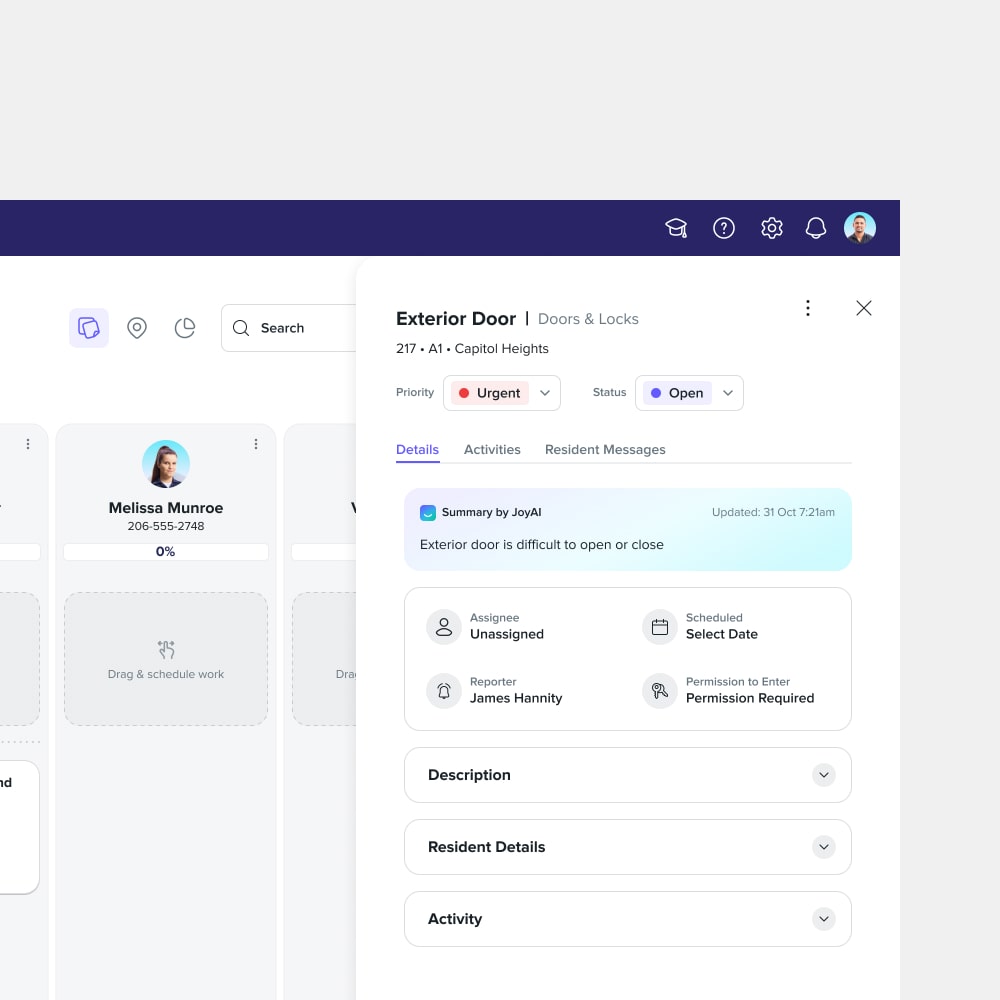Click the 'Updated: 31 Oct 7:21am' timestamp

pyautogui.click(x=773, y=512)
